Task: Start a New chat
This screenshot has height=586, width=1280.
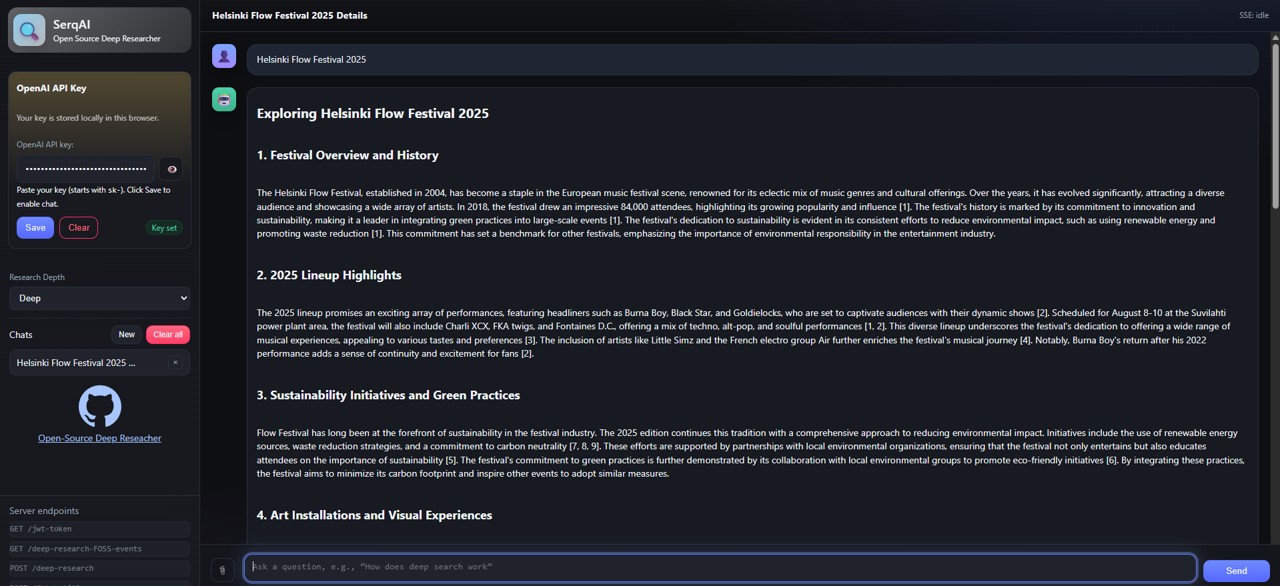Action: pyautogui.click(x=126, y=335)
